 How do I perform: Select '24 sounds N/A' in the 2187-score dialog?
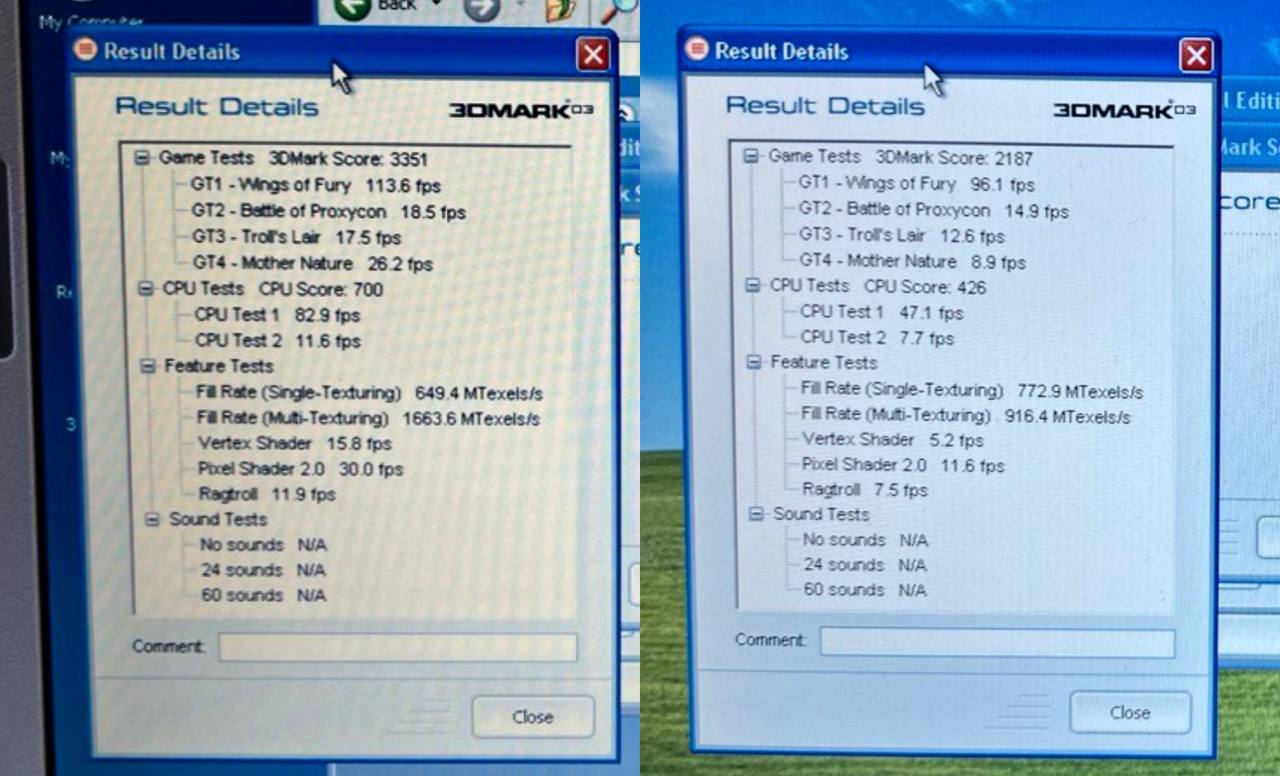[x=866, y=565]
